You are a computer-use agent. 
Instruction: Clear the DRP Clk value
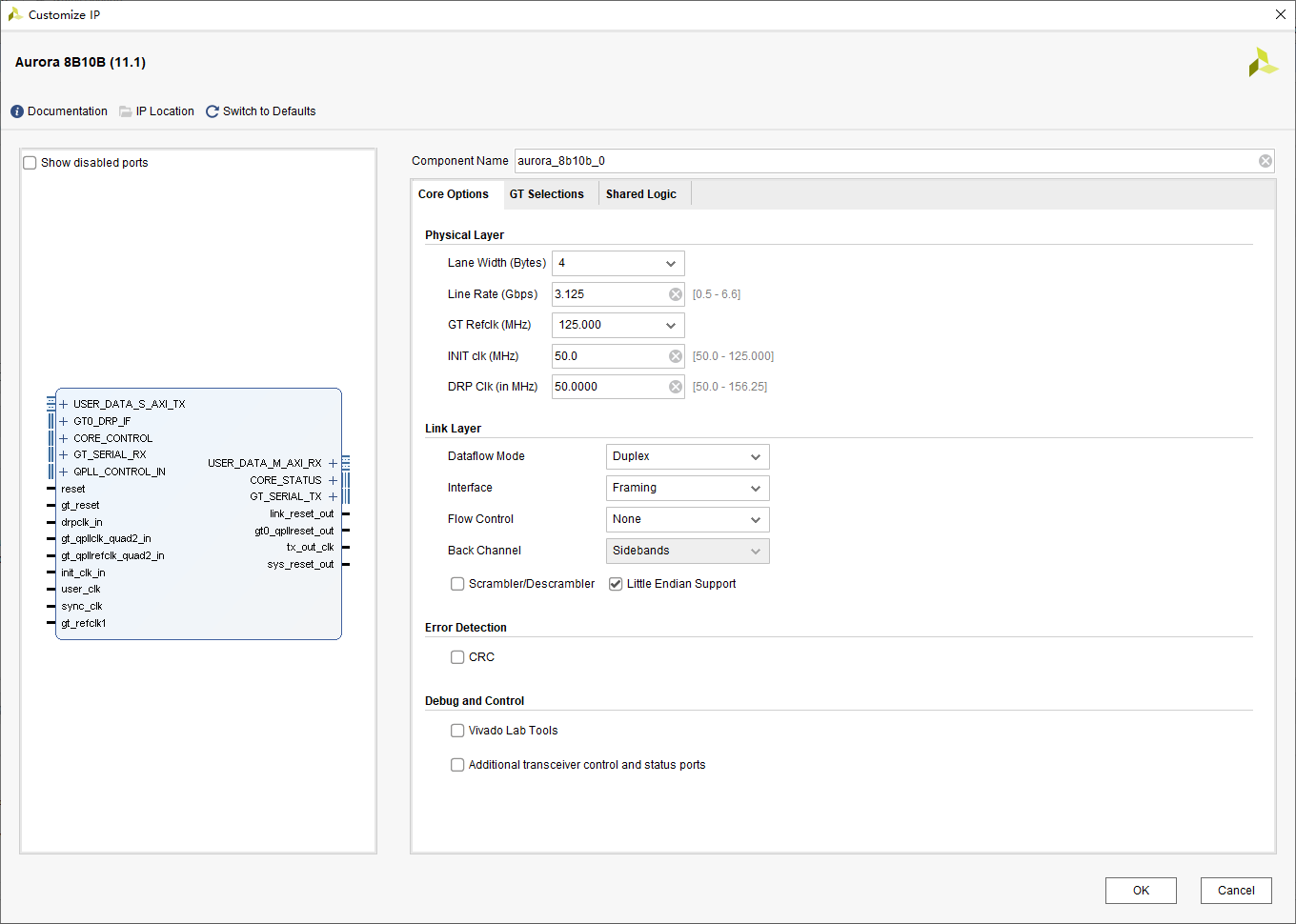click(x=676, y=387)
